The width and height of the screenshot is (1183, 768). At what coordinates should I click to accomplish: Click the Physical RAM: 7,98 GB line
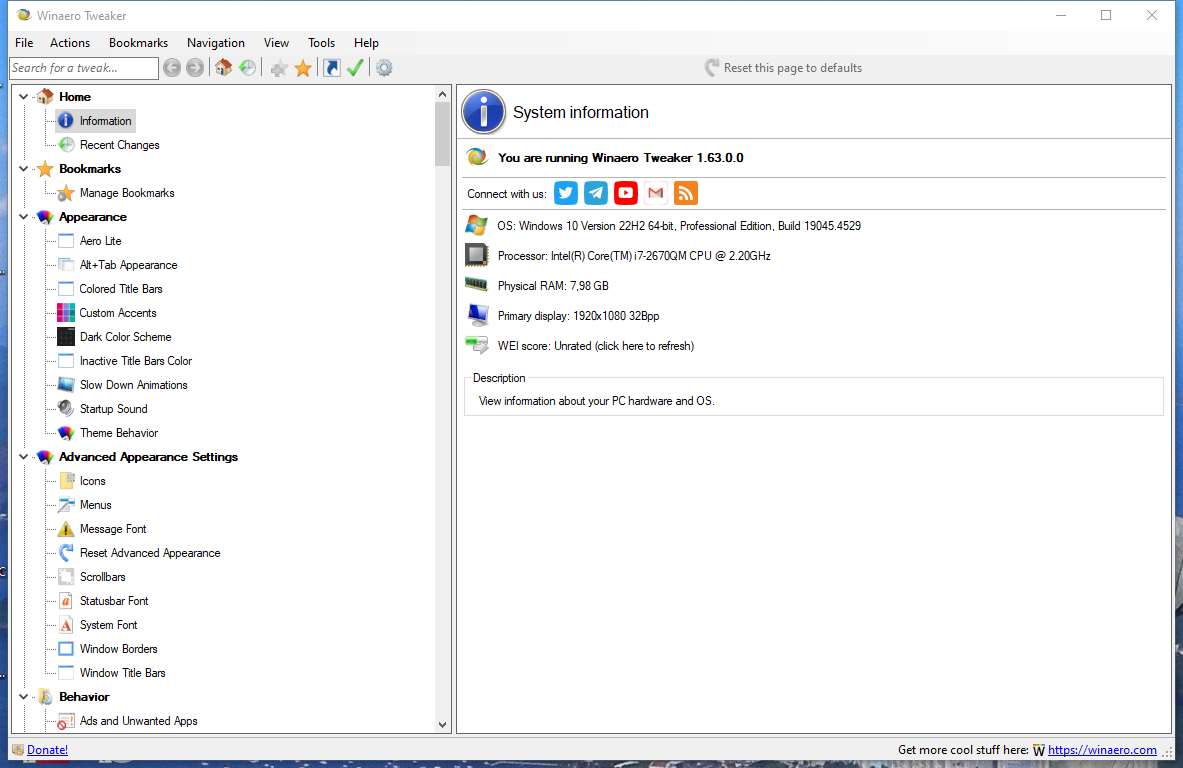[553, 286]
